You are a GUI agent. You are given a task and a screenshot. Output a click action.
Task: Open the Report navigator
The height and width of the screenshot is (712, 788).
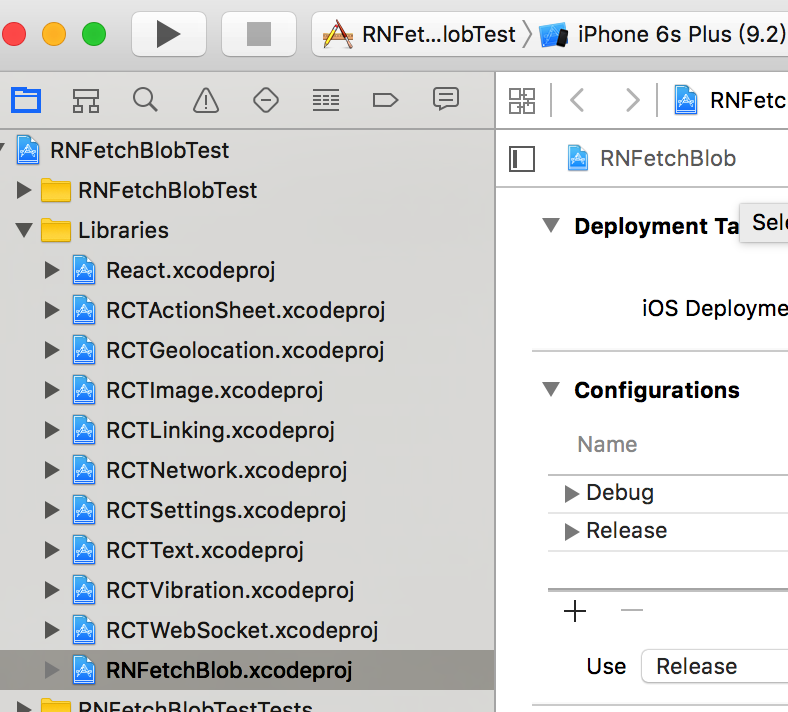coord(445,99)
